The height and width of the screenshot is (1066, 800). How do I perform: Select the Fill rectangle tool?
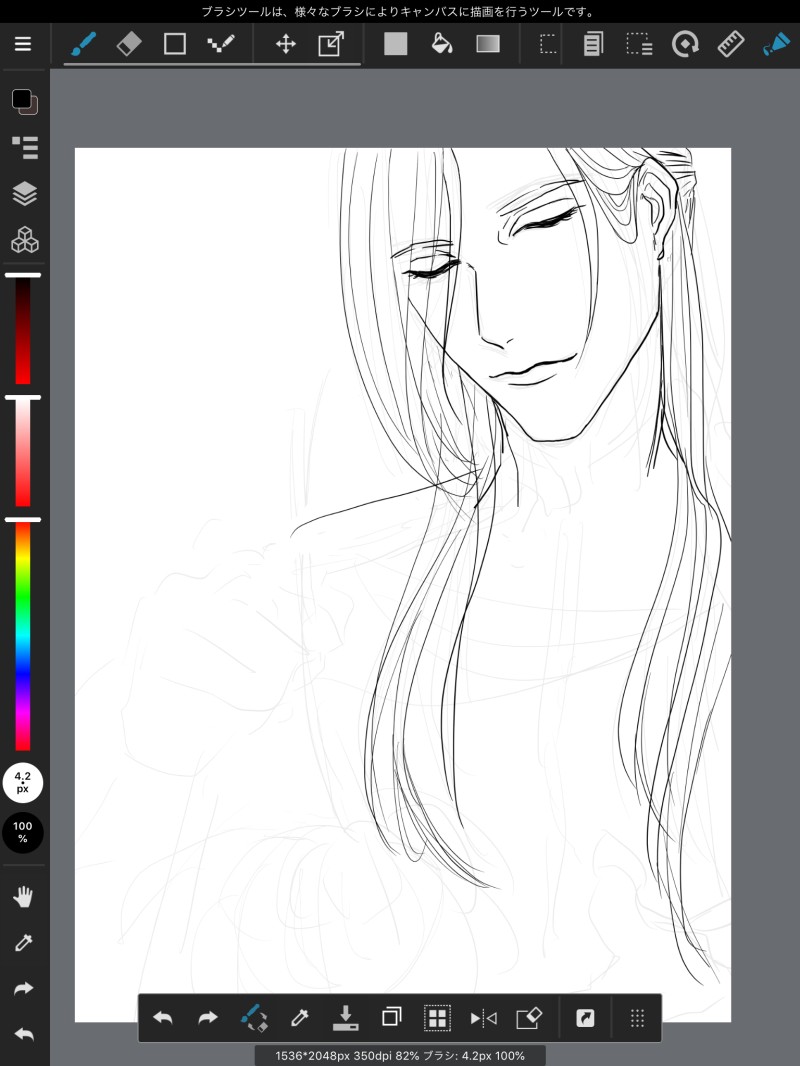pos(396,44)
